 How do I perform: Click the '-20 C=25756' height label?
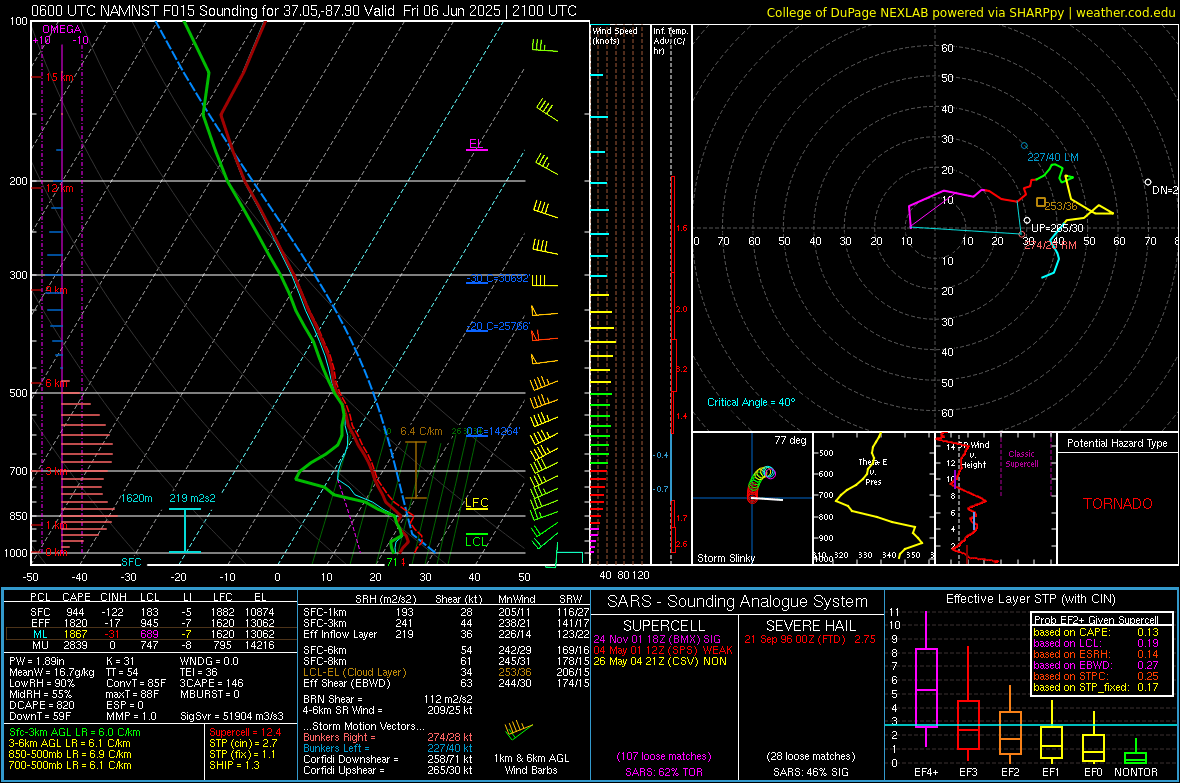(498, 326)
